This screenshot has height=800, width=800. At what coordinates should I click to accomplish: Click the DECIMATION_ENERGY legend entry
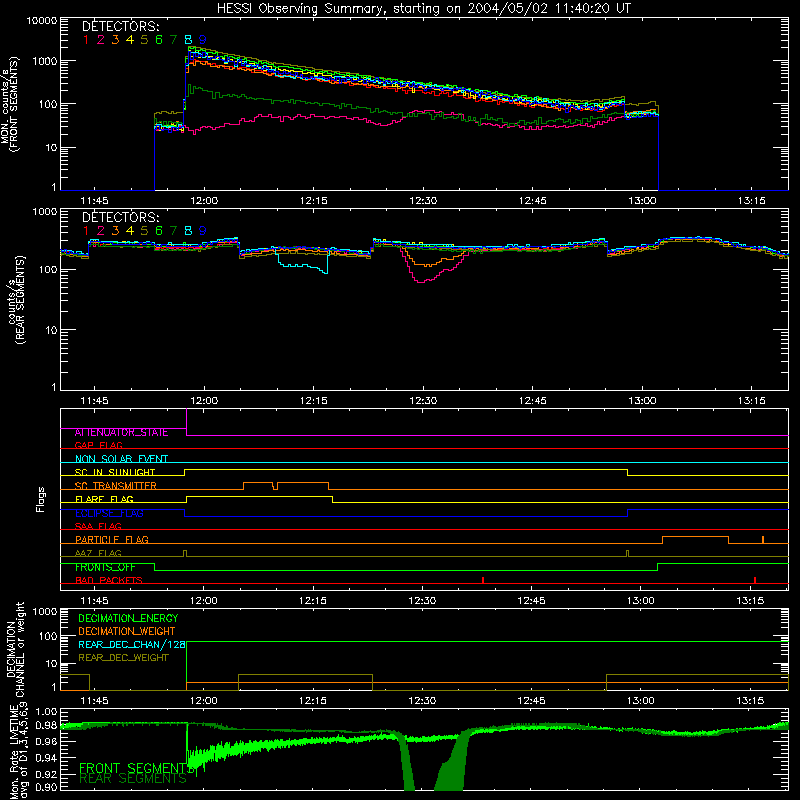[128, 618]
